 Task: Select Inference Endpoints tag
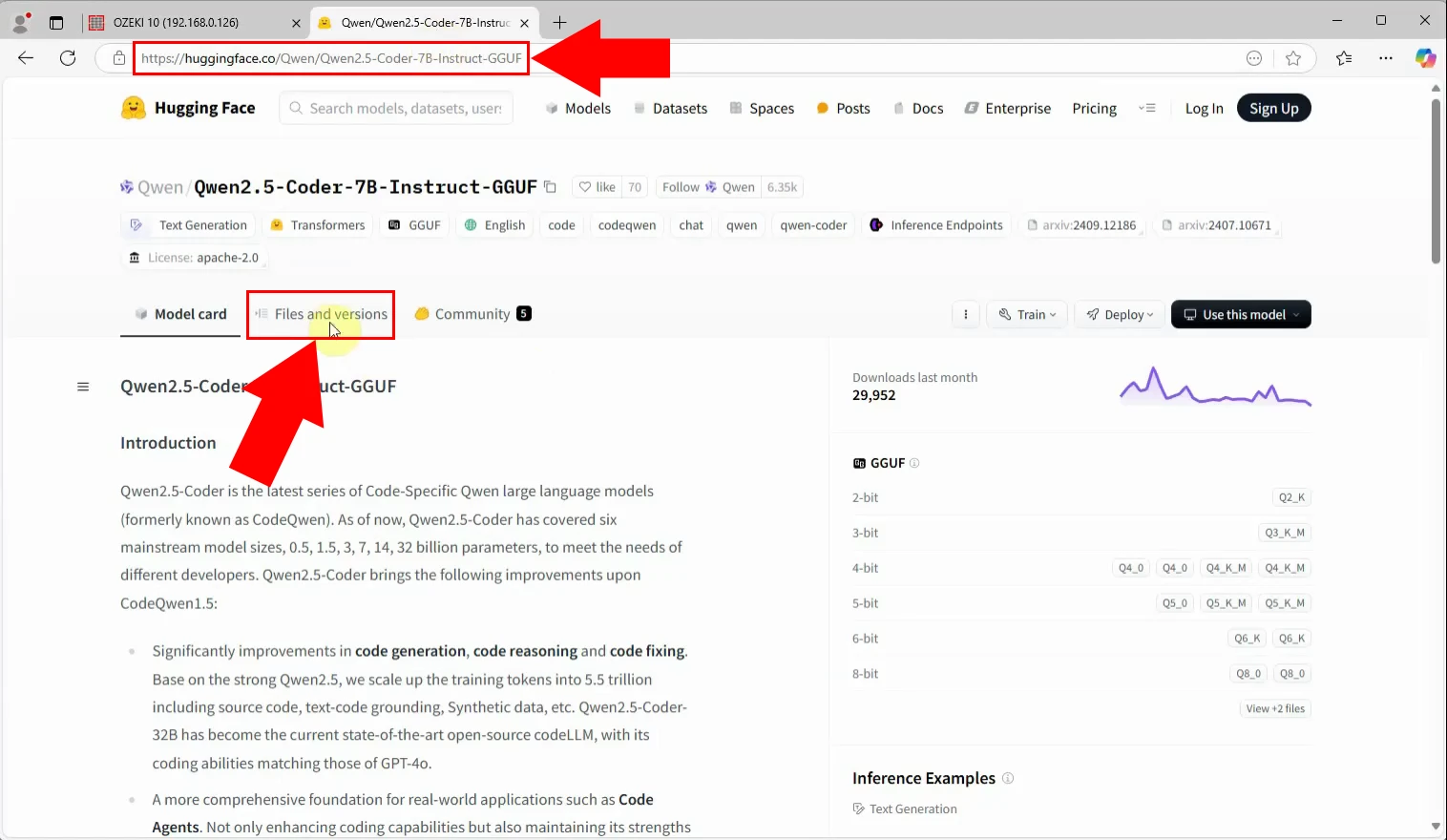pyautogui.click(x=936, y=225)
